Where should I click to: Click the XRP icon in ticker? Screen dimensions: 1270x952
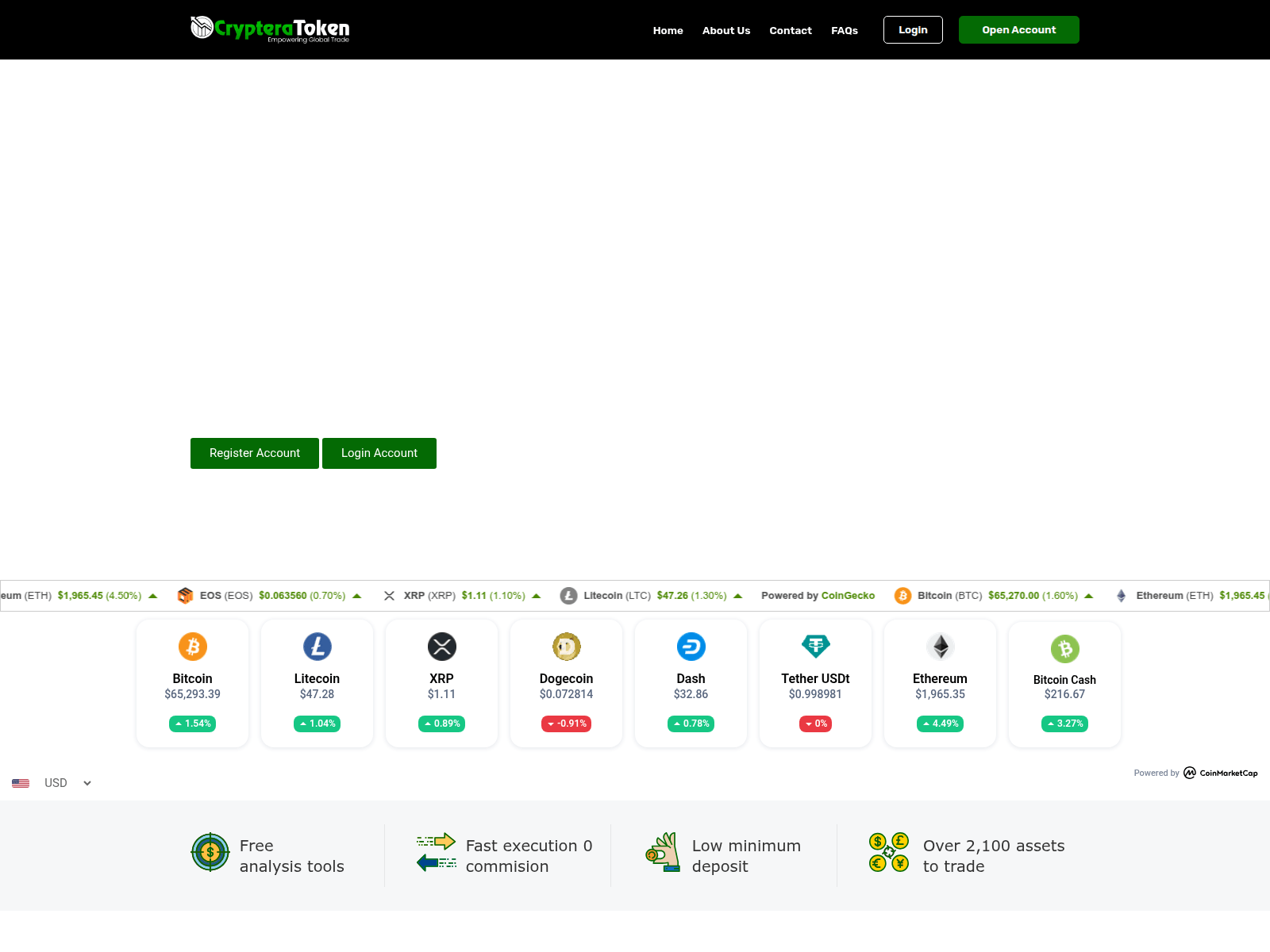pyautogui.click(x=389, y=596)
